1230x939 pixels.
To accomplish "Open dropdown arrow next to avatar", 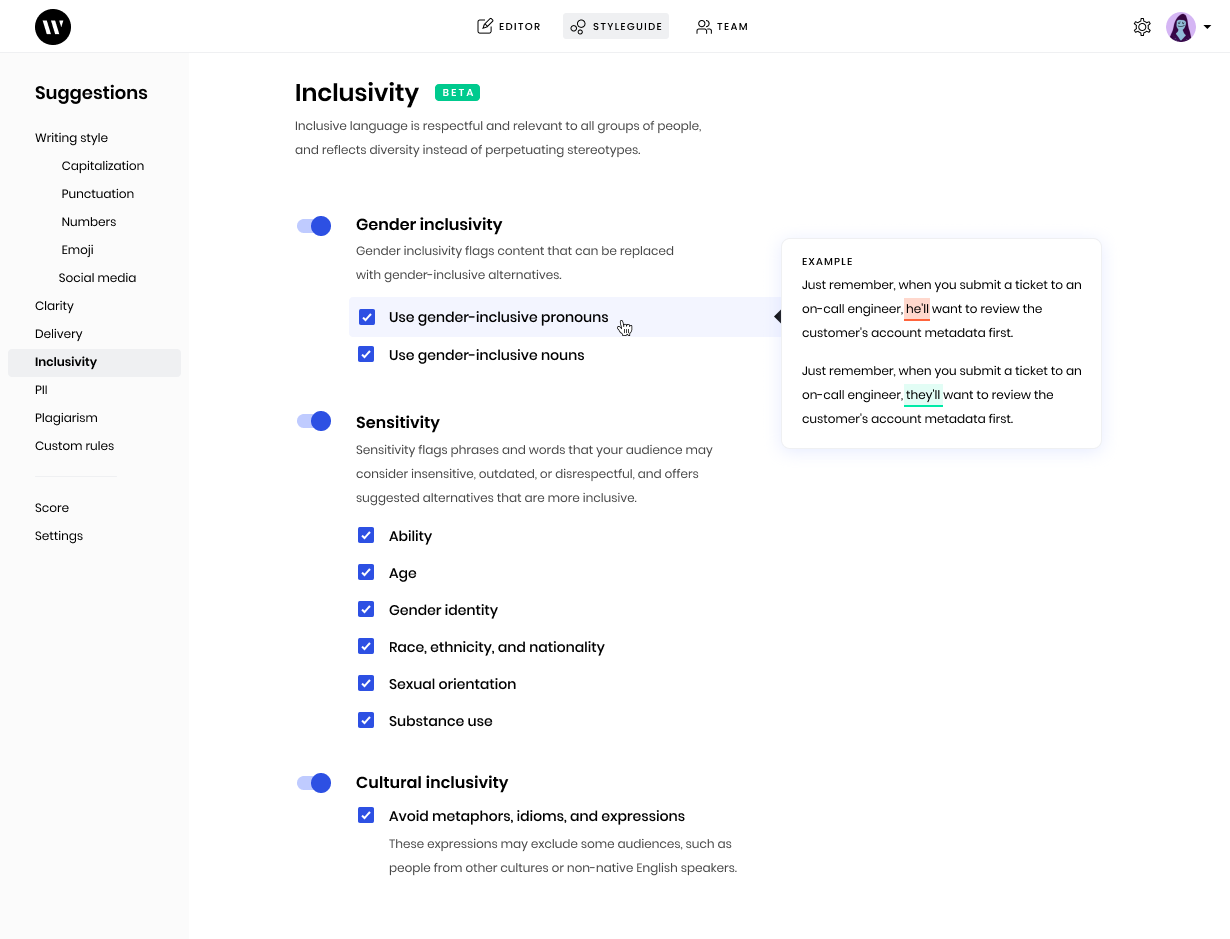I will pyautogui.click(x=1208, y=28).
